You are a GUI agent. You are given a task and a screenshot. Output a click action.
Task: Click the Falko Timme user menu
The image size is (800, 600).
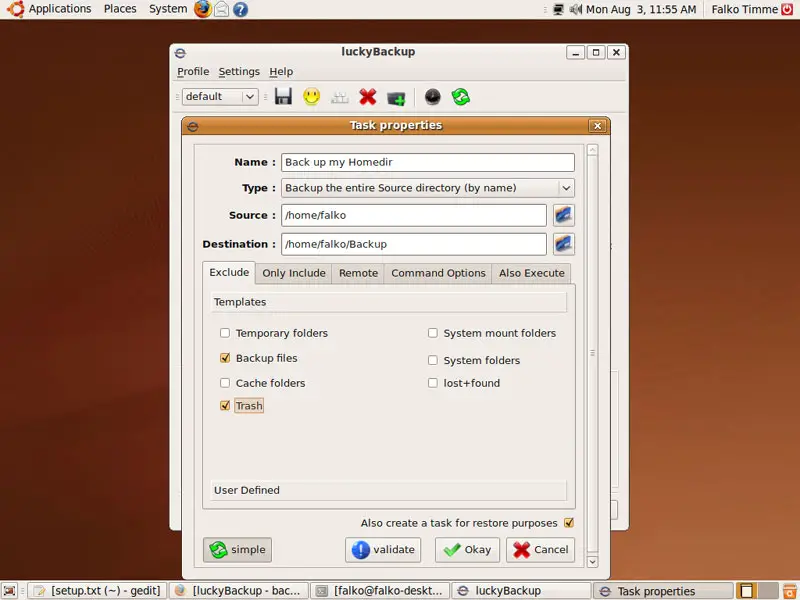pyautogui.click(x=744, y=9)
